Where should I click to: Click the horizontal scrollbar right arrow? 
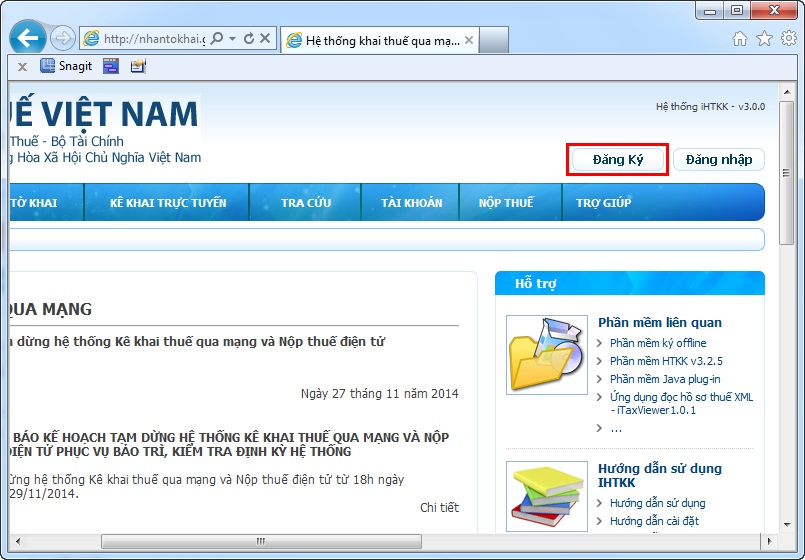coord(769,541)
